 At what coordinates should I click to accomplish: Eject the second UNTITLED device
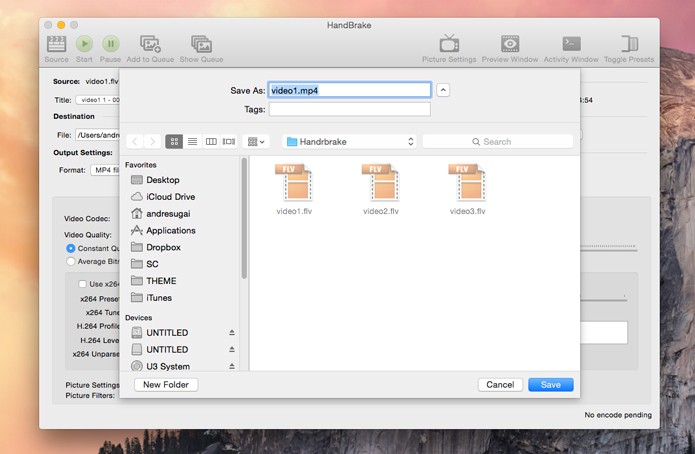(x=232, y=349)
